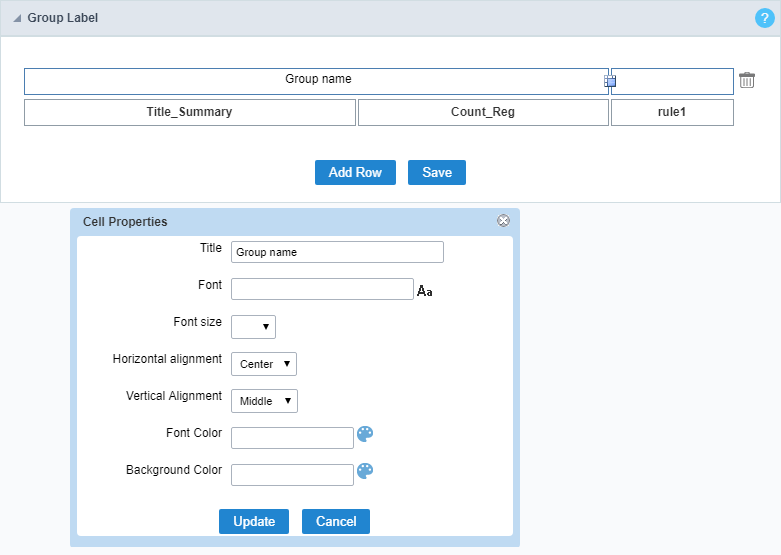Screen dimensions: 781x555
Task: Focus the Background Color input field
Action: tap(292, 475)
